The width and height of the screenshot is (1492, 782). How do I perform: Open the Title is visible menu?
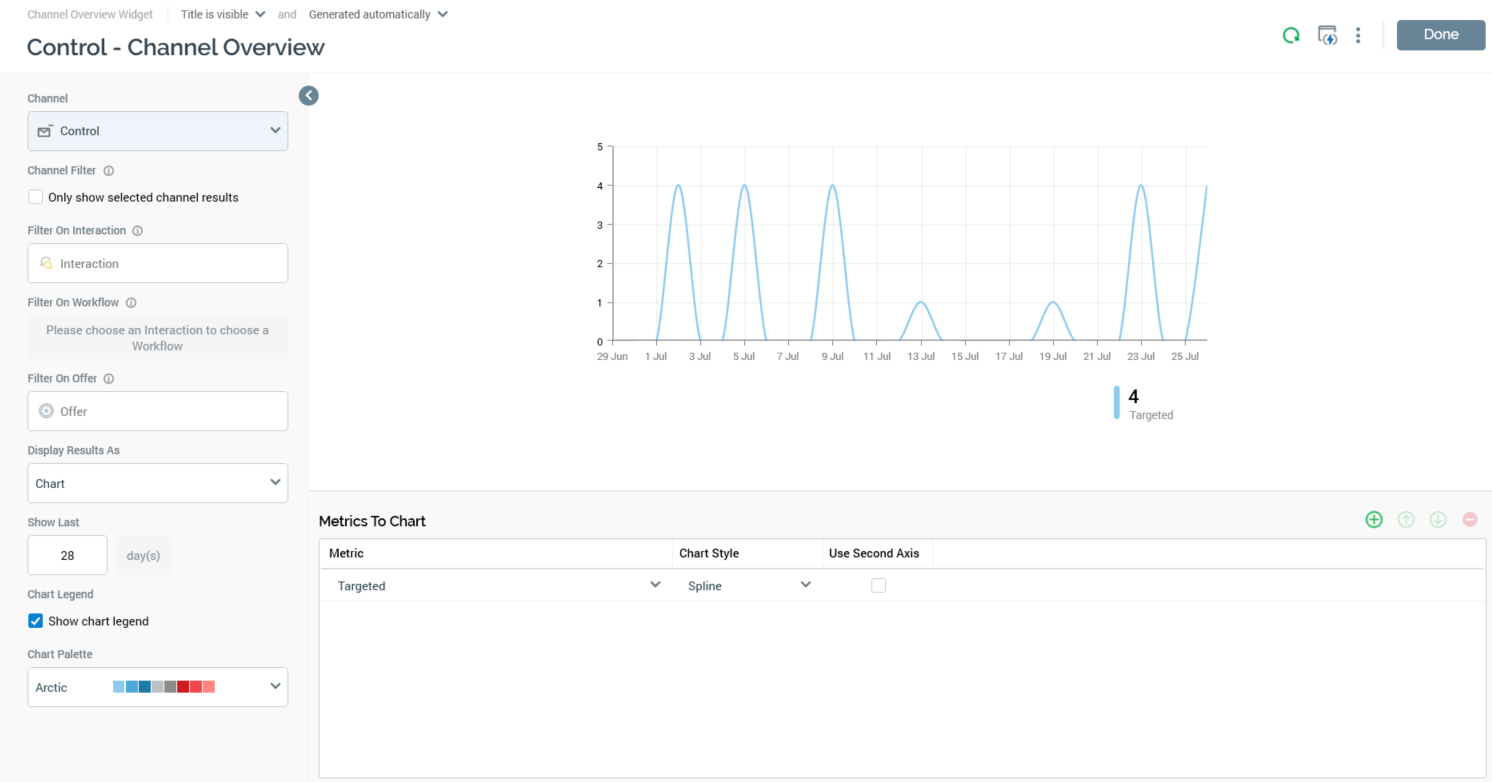pyautogui.click(x=223, y=15)
